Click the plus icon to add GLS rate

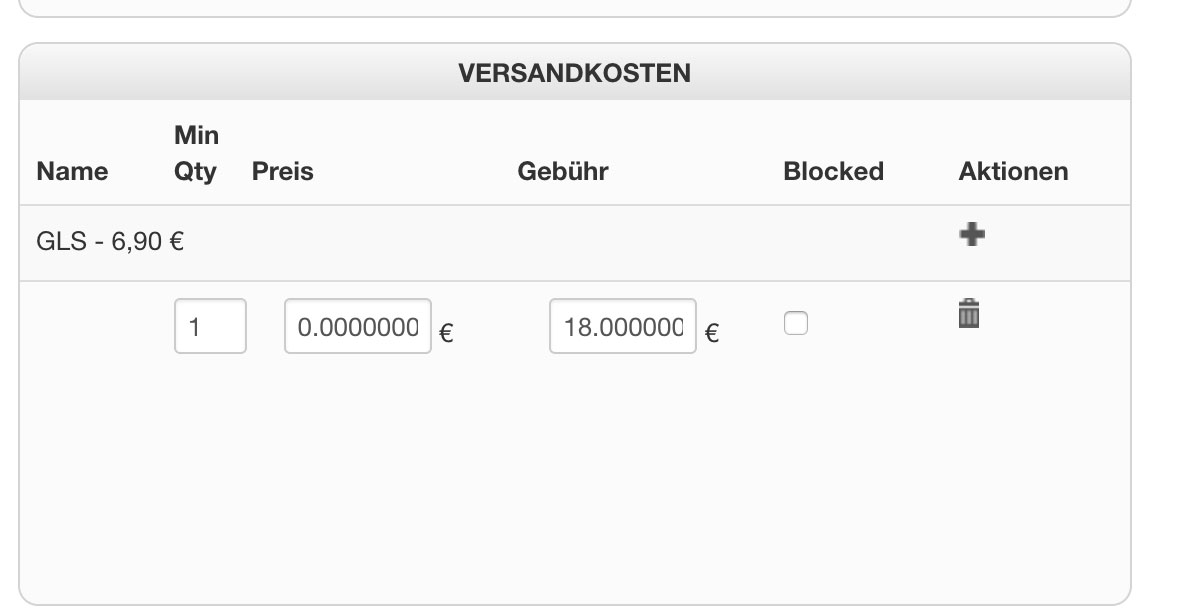[x=971, y=235]
